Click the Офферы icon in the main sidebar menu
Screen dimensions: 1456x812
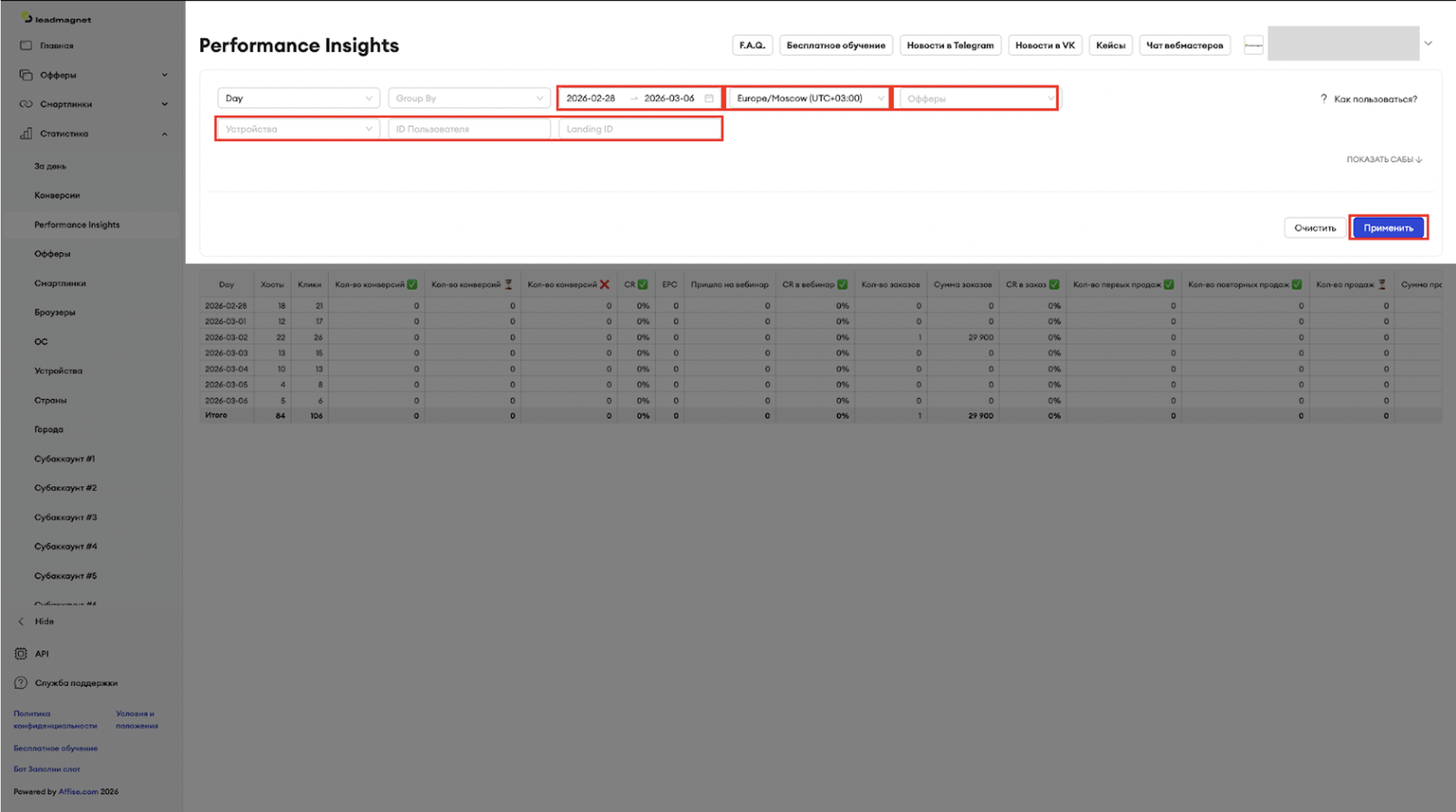click(x=26, y=75)
